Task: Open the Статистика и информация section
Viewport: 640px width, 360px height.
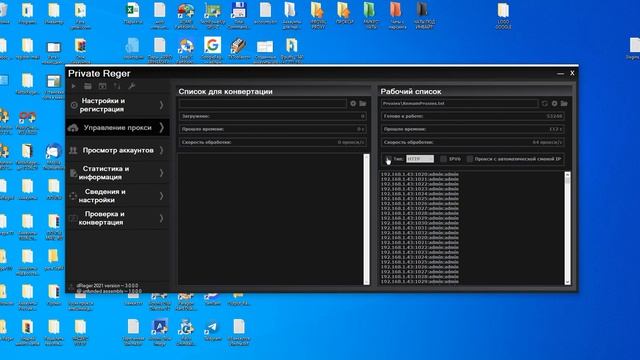Action: pos(118,173)
